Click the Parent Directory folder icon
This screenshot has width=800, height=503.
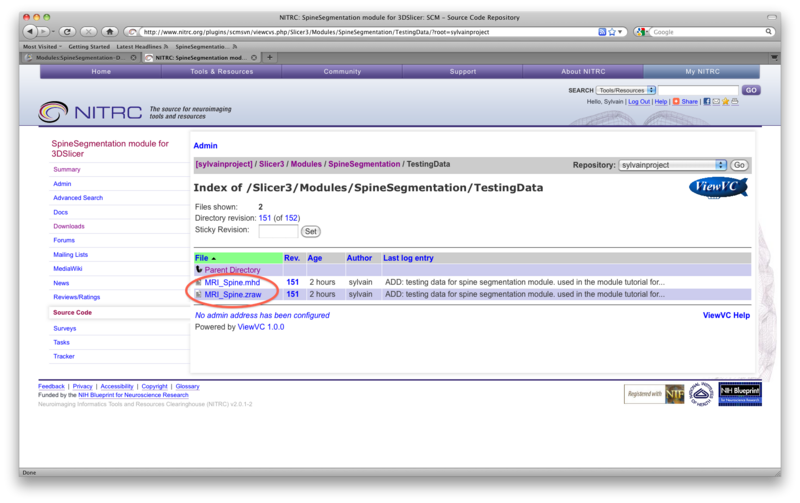click(198, 269)
